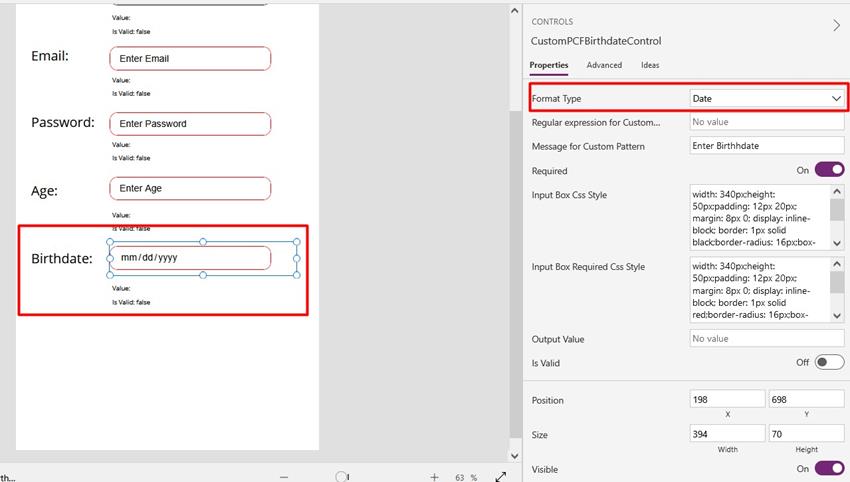Collapse the Controls properties pane chevron

pyautogui.click(x=836, y=25)
